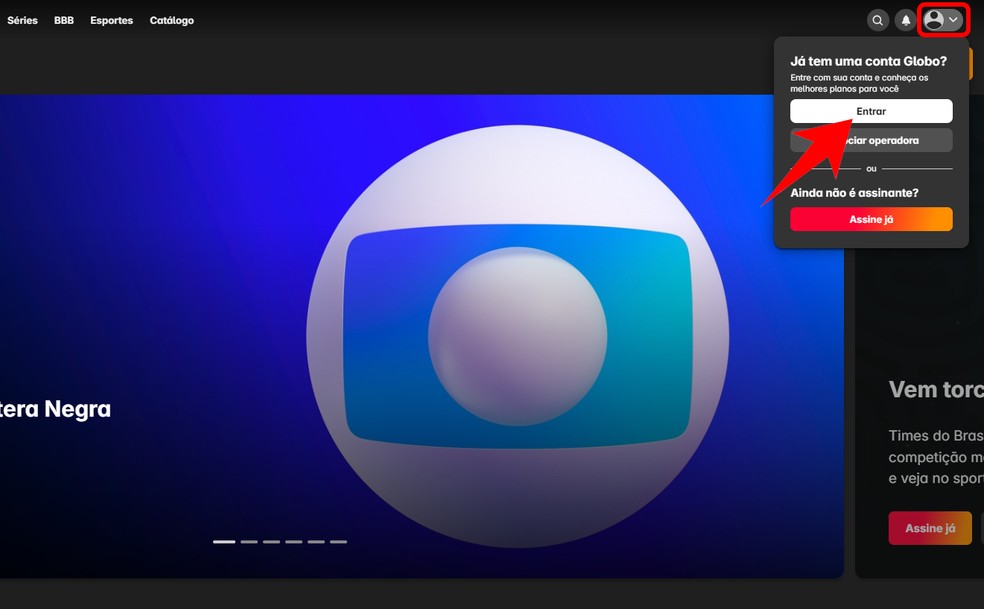Open the search magnifier icon

pyautogui.click(x=878, y=20)
